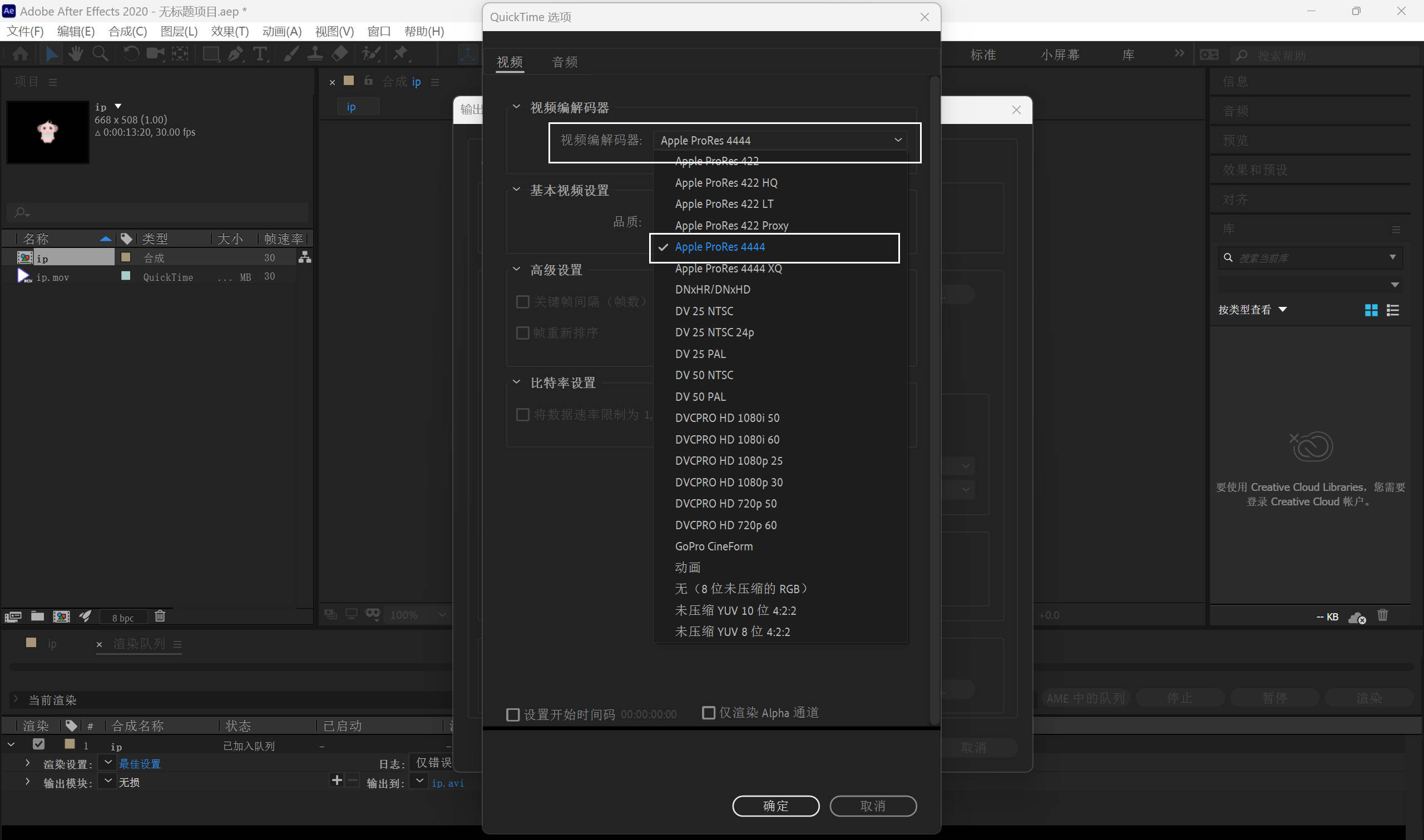This screenshot has width=1424, height=840.
Task: Choose GoPro CineForm from codec list
Action: (x=714, y=546)
